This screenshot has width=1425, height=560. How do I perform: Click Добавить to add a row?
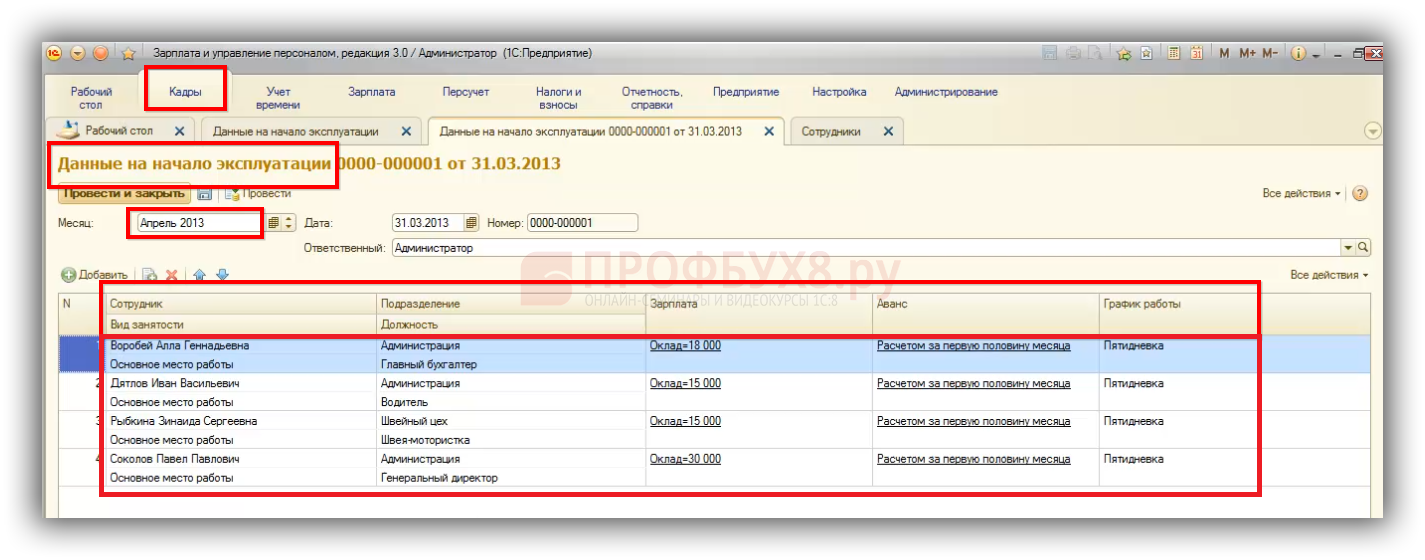95,275
